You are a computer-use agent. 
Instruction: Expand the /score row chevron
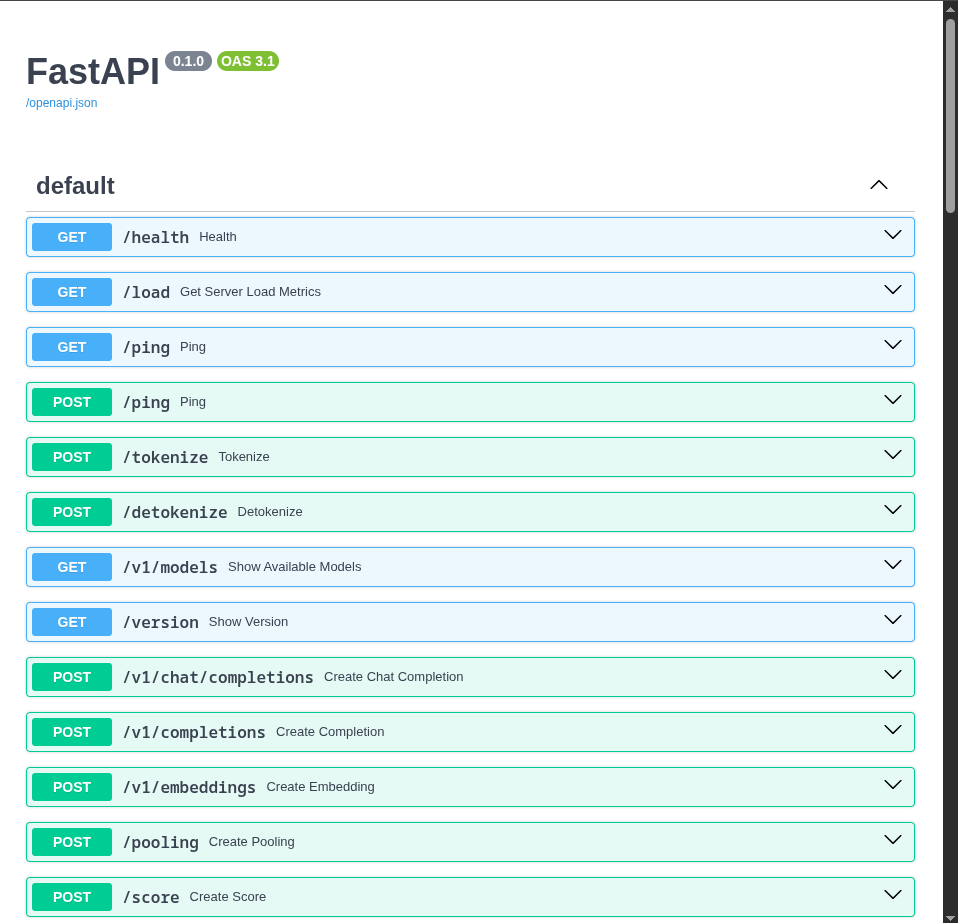pos(893,895)
